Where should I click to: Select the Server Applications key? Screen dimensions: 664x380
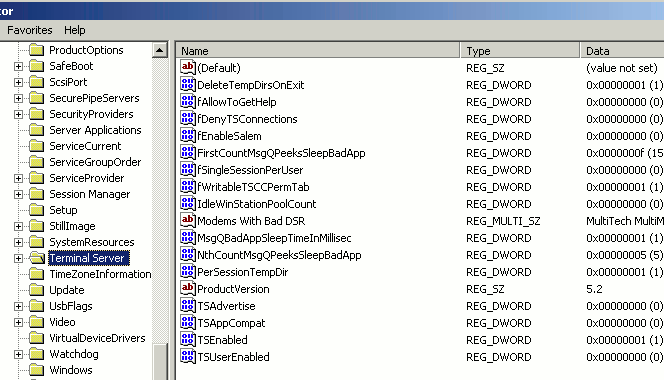95,130
